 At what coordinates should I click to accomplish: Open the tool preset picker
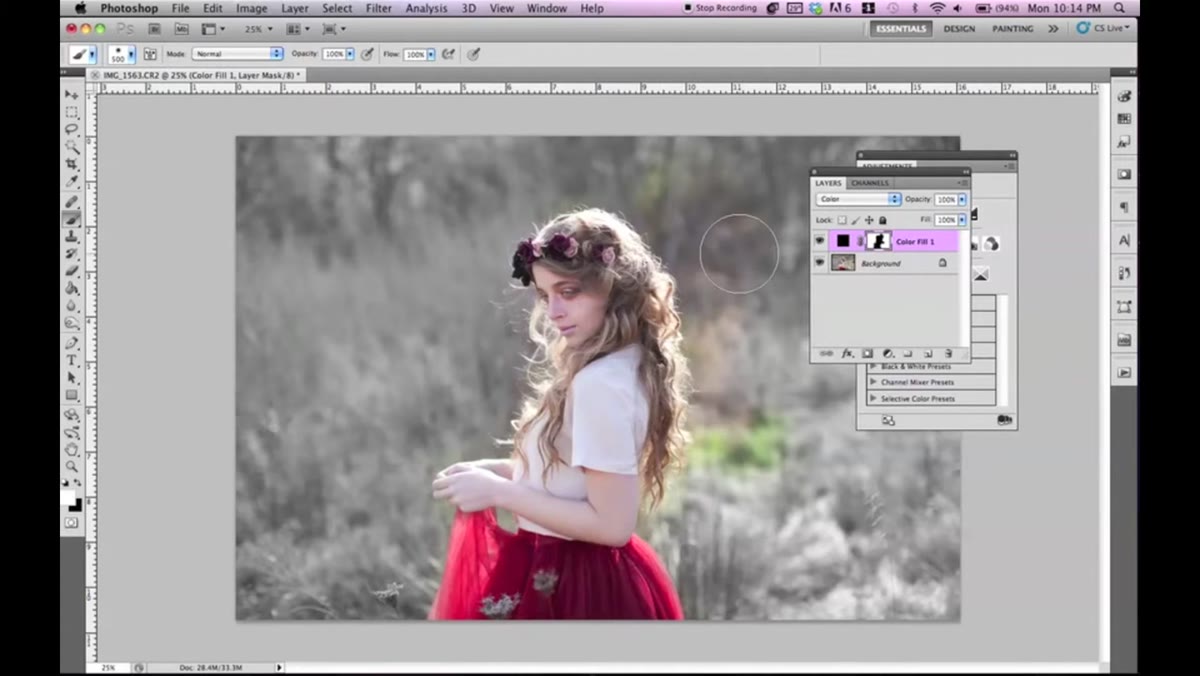point(82,54)
